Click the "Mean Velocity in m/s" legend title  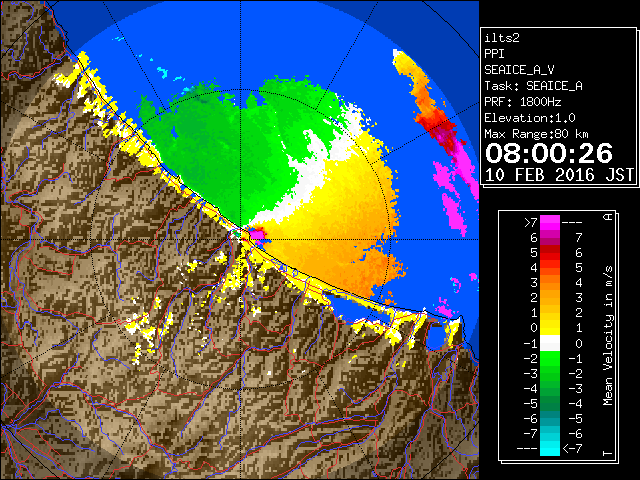[608, 336]
